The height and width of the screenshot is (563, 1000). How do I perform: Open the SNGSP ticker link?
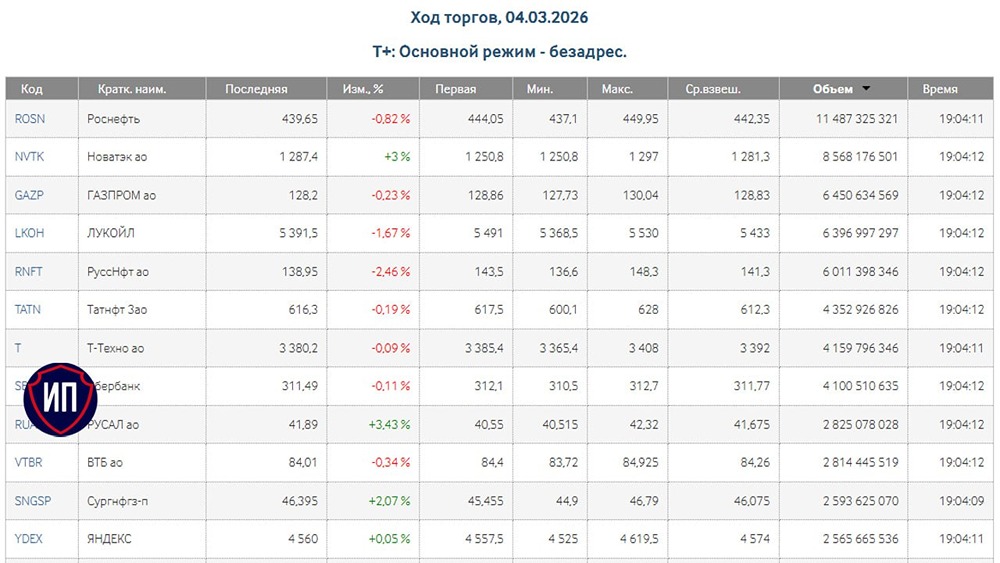[x=32, y=500]
